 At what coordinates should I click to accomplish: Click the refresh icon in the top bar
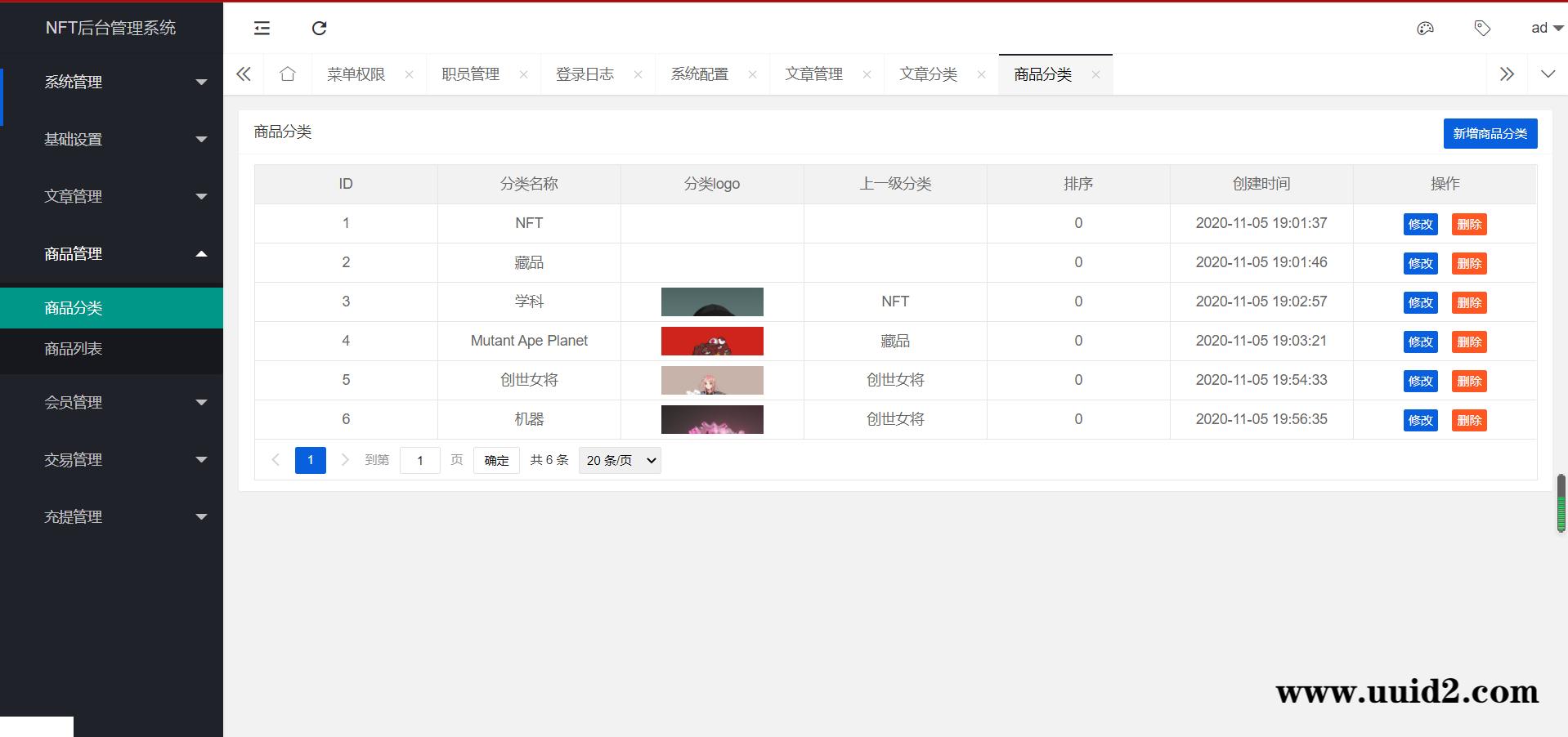320,29
